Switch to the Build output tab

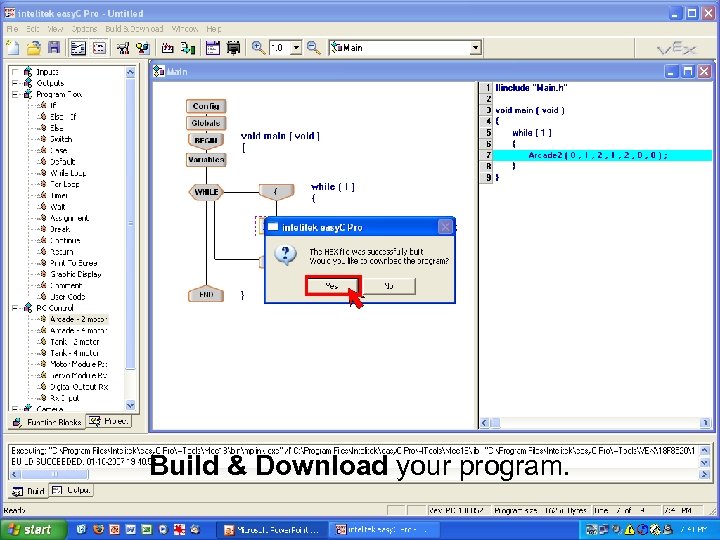click(28, 491)
